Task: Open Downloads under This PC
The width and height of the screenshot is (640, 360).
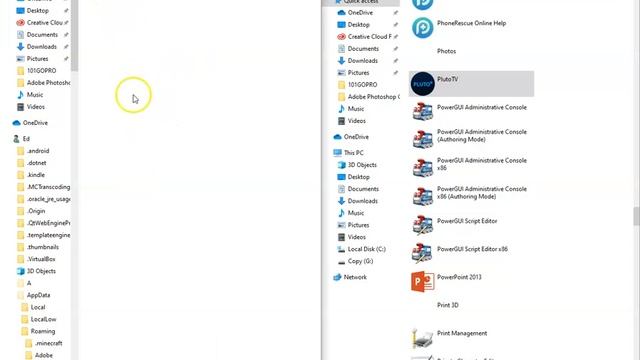Action: 362,201
